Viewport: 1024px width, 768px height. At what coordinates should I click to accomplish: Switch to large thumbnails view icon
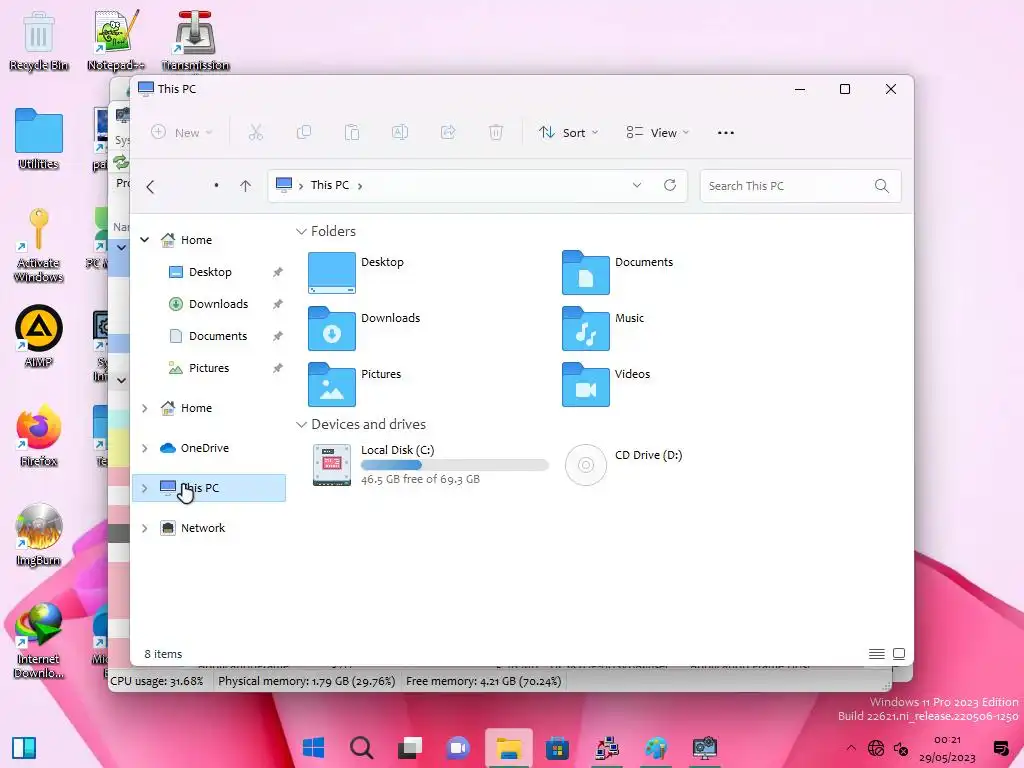pyautogui.click(x=899, y=654)
